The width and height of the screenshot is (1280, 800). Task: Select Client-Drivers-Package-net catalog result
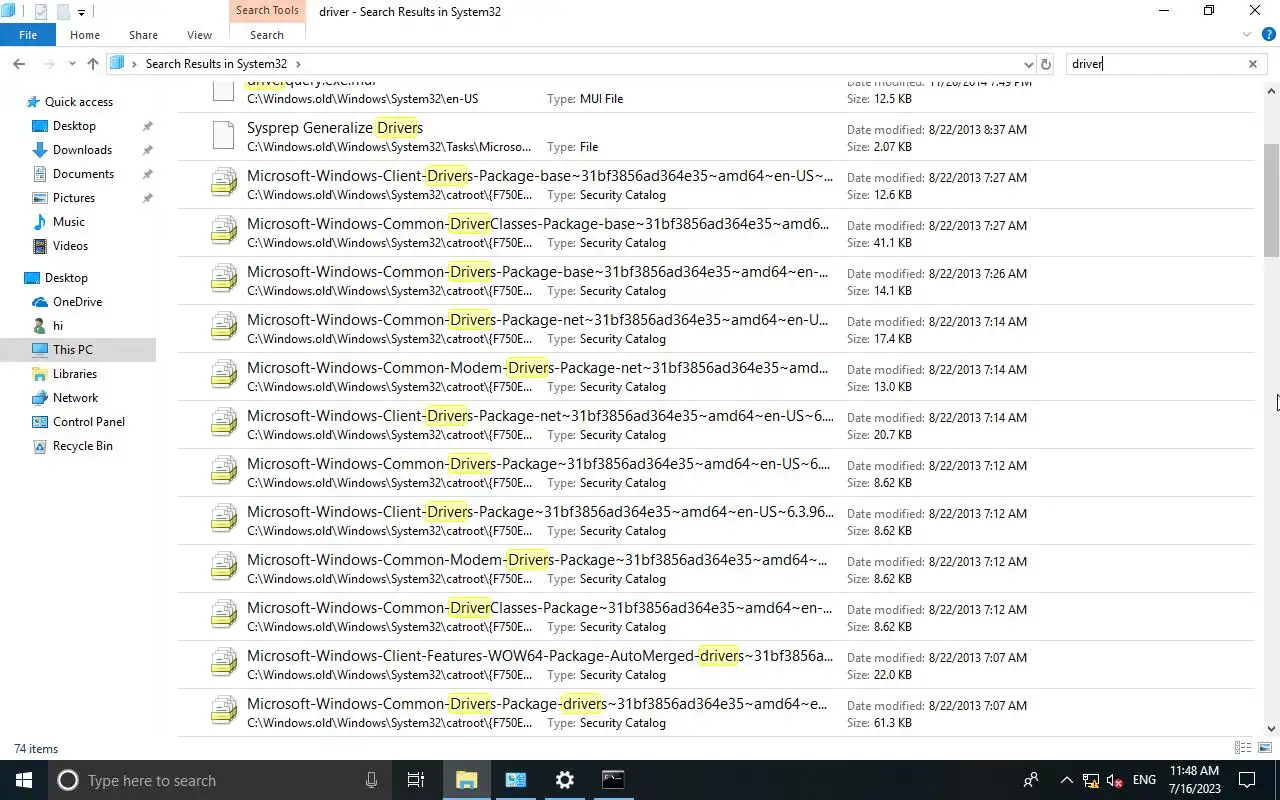point(716,425)
